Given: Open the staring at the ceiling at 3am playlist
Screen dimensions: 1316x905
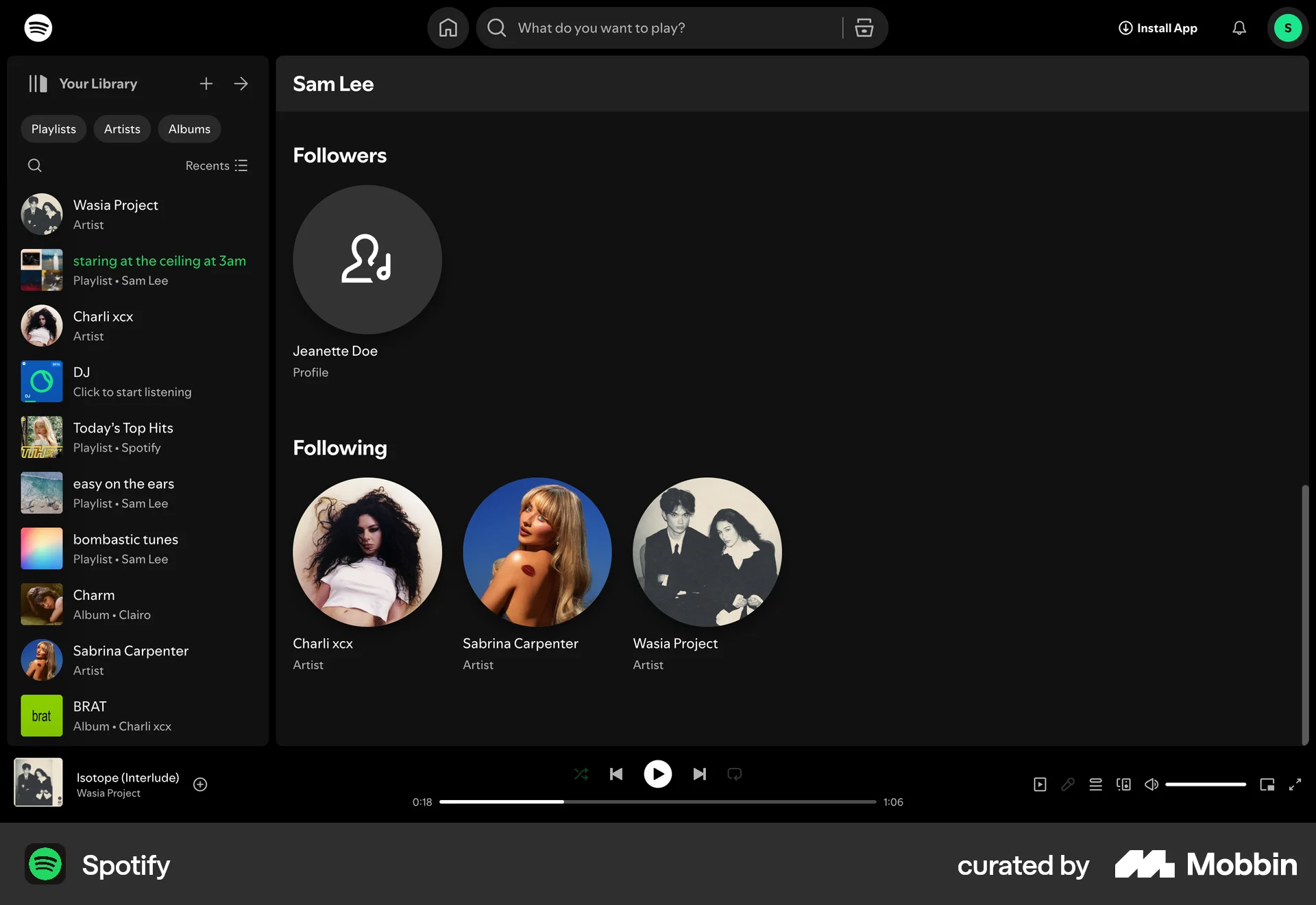Looking at the screenshot, I should (159, 261).
